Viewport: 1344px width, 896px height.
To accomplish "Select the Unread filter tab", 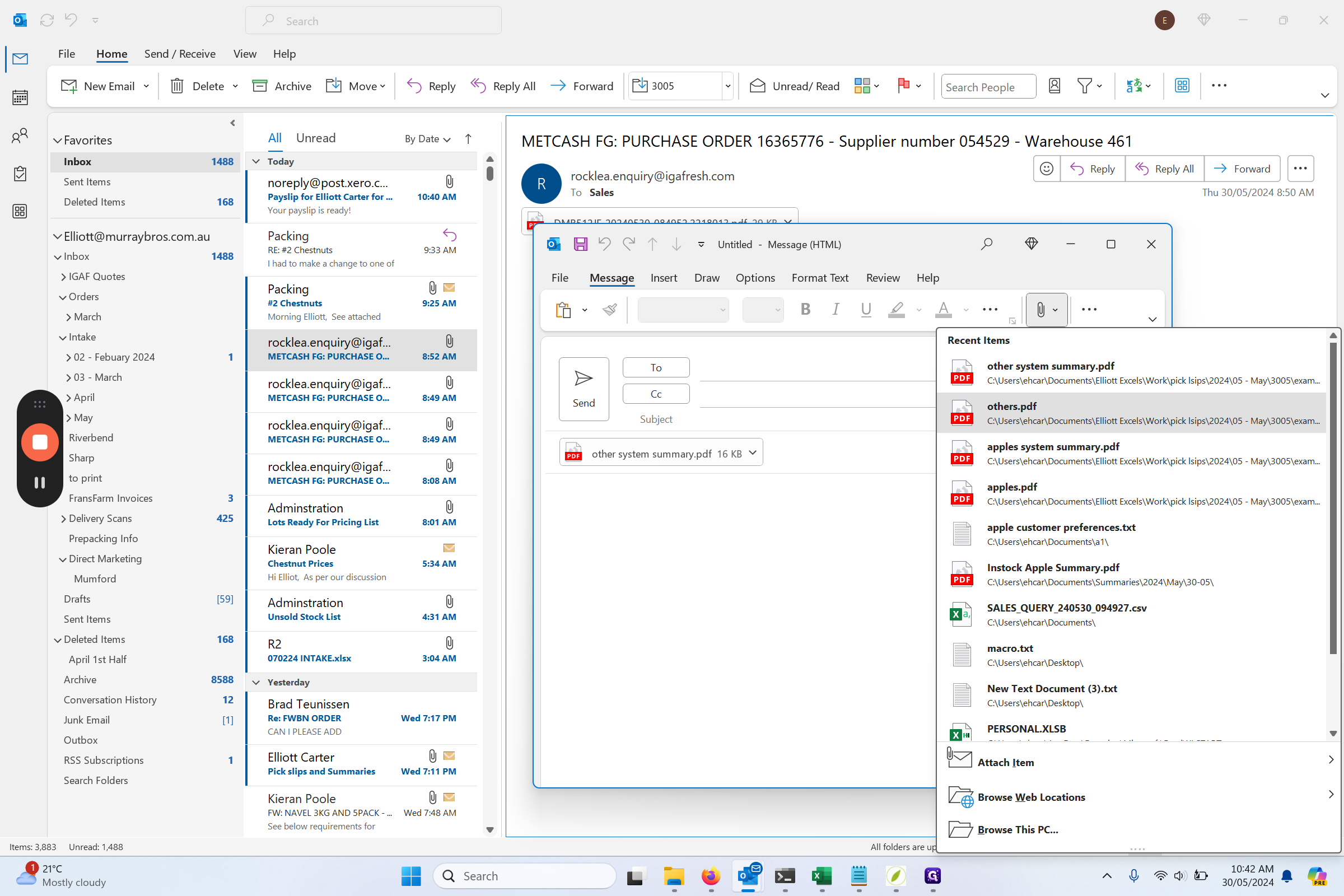I will click(315, 138).
